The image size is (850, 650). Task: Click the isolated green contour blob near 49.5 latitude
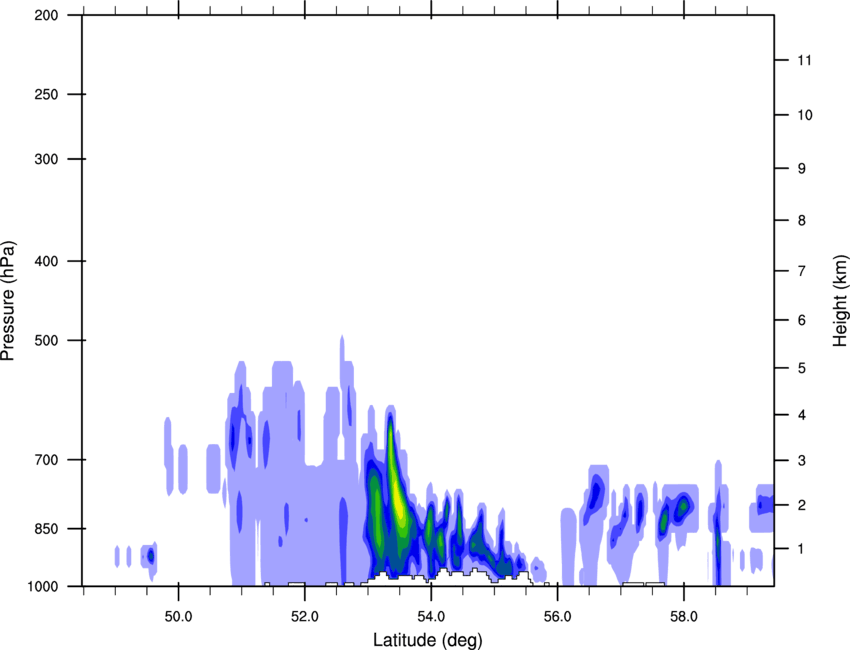point(151,556)
